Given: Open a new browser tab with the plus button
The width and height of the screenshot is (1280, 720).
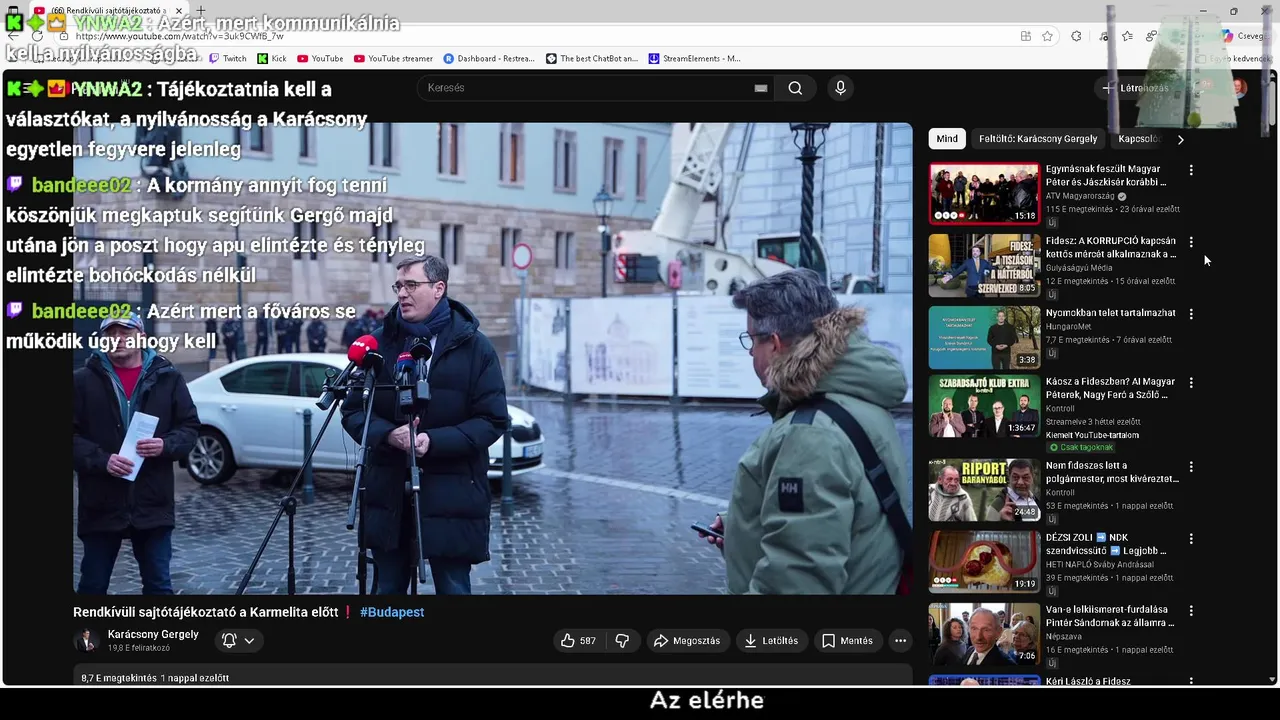Looking at the screenshot, I should 200,10.
